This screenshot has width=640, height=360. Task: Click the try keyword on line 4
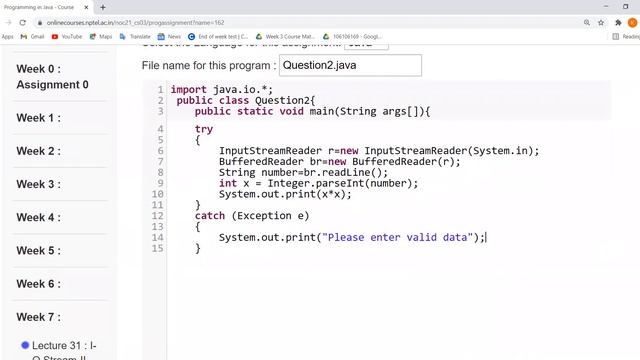204,129
